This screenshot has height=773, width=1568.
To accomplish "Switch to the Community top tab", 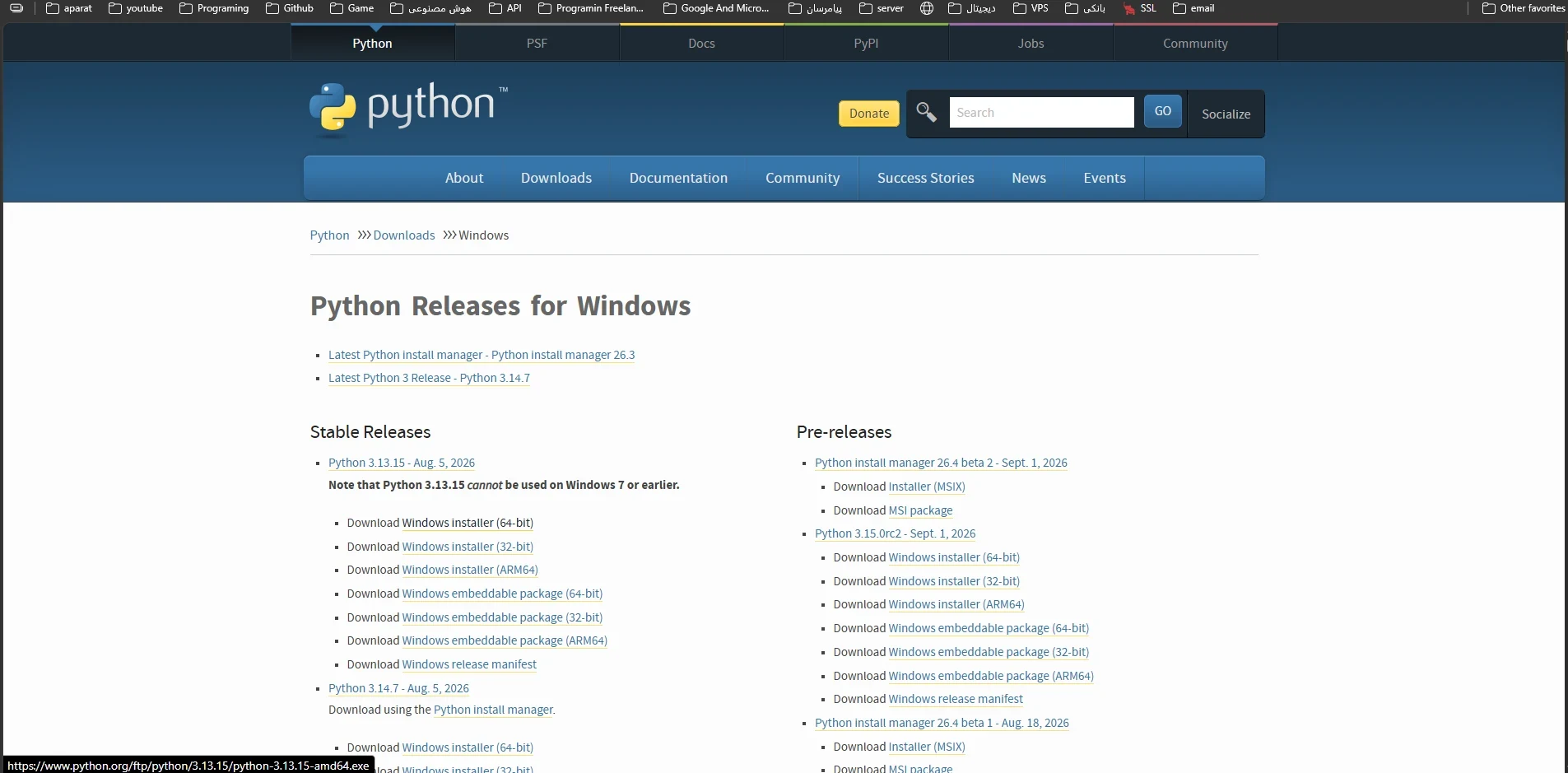I will [x=1195, y=43].
